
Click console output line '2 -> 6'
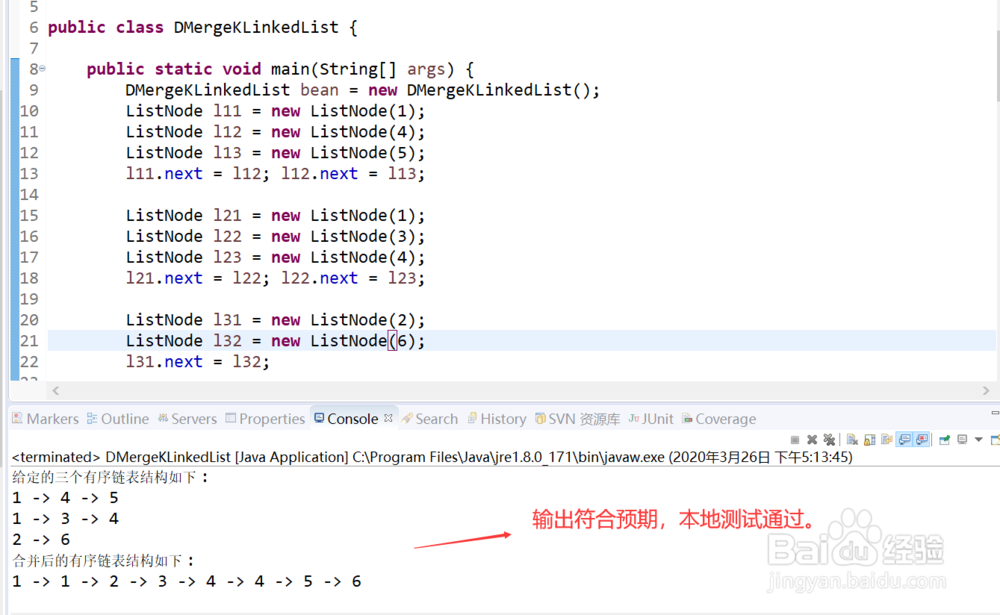(x=41, y=539)
